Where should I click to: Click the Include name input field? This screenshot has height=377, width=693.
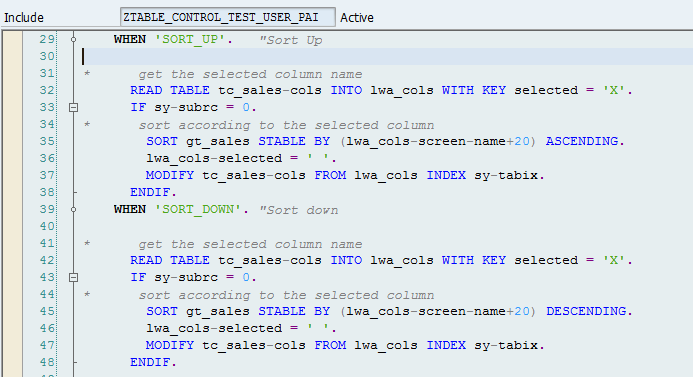point(228,17)
